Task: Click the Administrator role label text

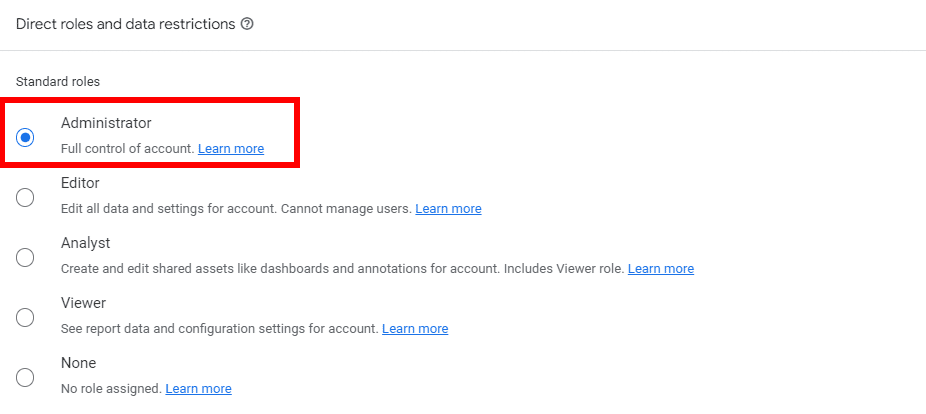Action: 106,123
